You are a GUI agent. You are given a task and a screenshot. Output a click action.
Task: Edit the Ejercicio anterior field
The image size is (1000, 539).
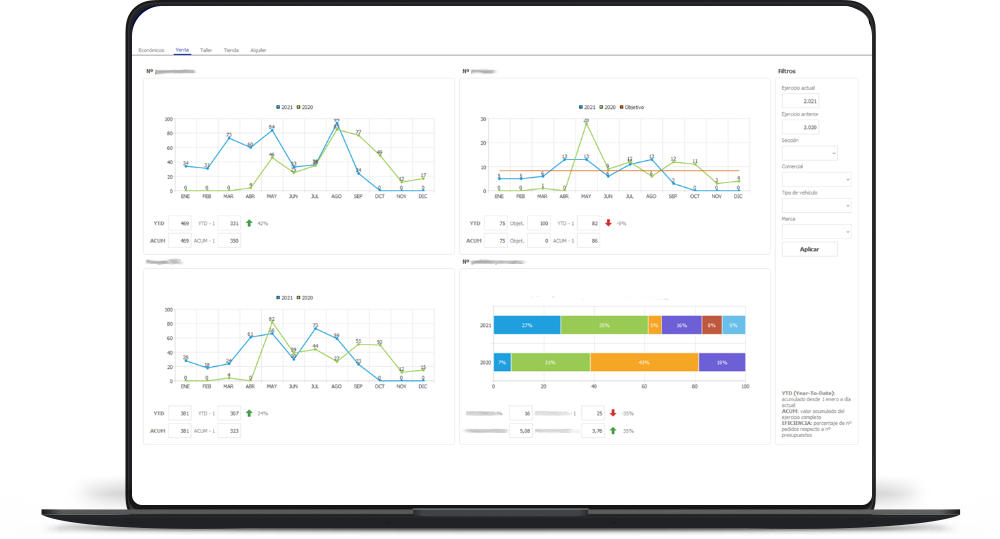click(x=800, y=127)
